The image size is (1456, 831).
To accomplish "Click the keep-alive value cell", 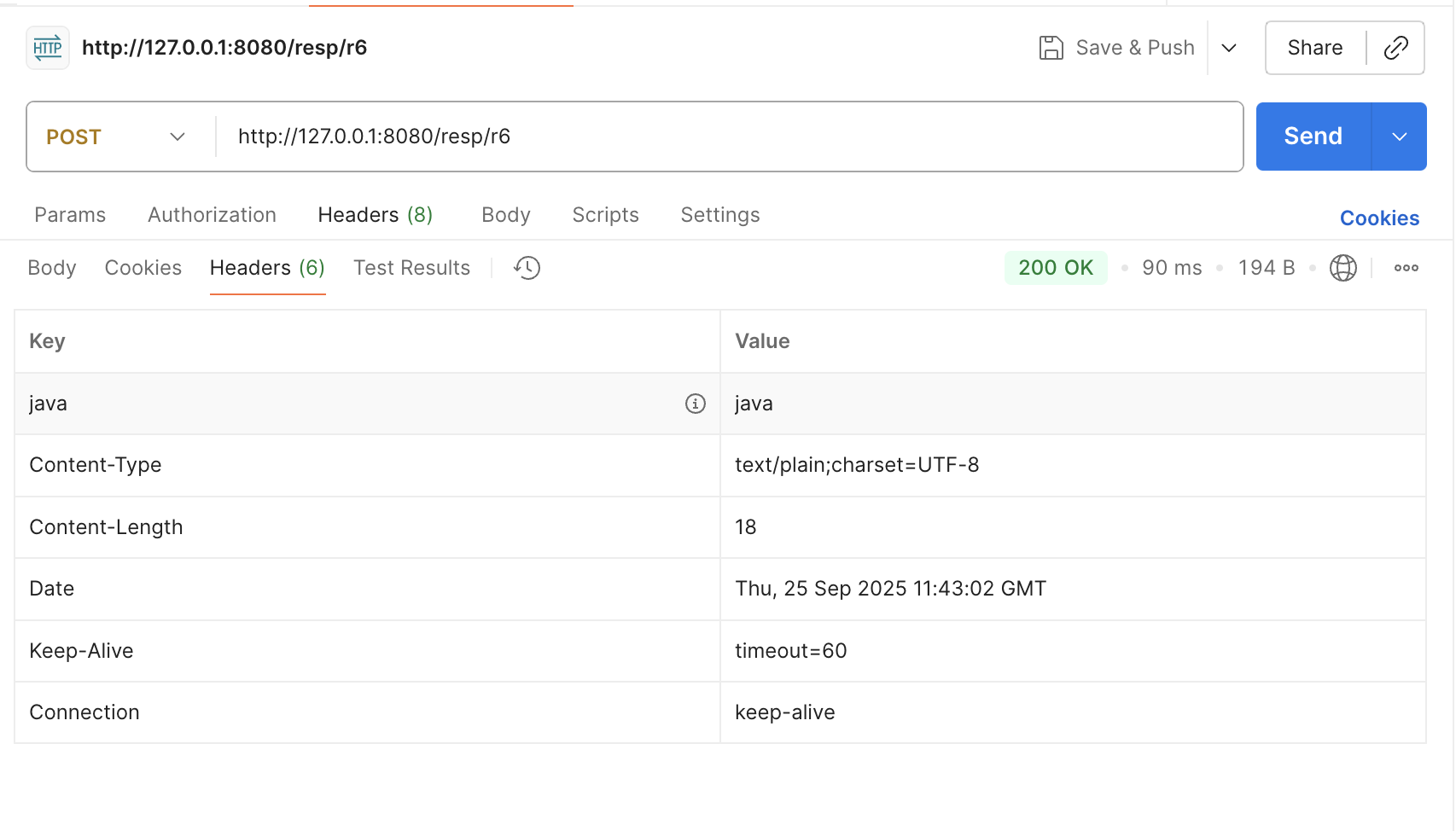I will [x=1073, y=712].
